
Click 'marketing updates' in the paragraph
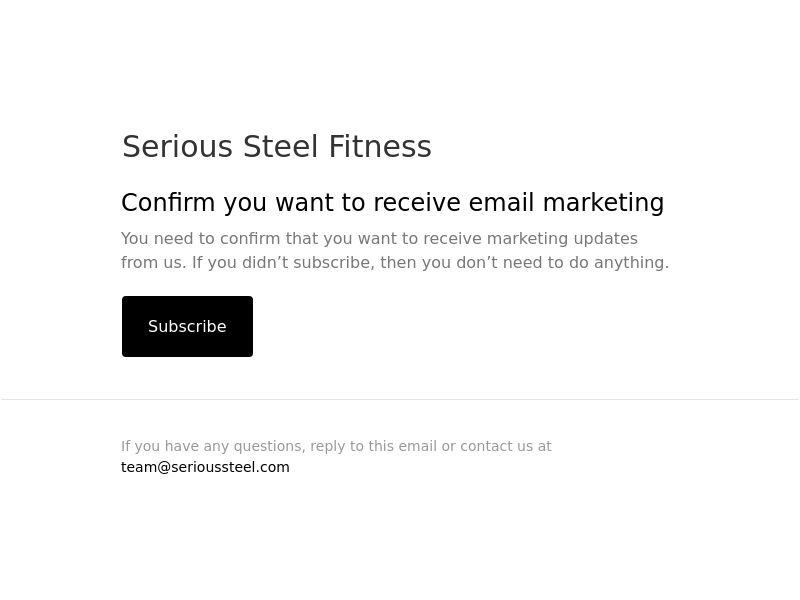click(x=562, y=238)
